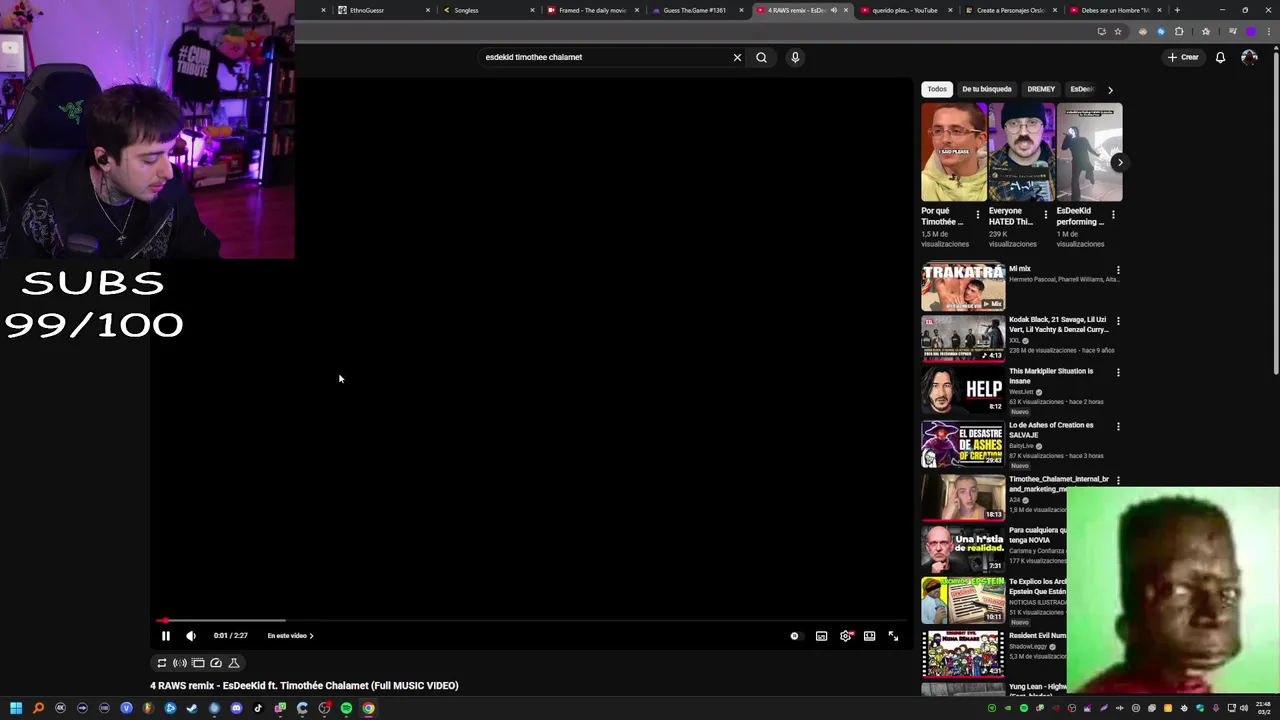
Task: Open options menu for 'Mi mix'
Action: 1118,270
